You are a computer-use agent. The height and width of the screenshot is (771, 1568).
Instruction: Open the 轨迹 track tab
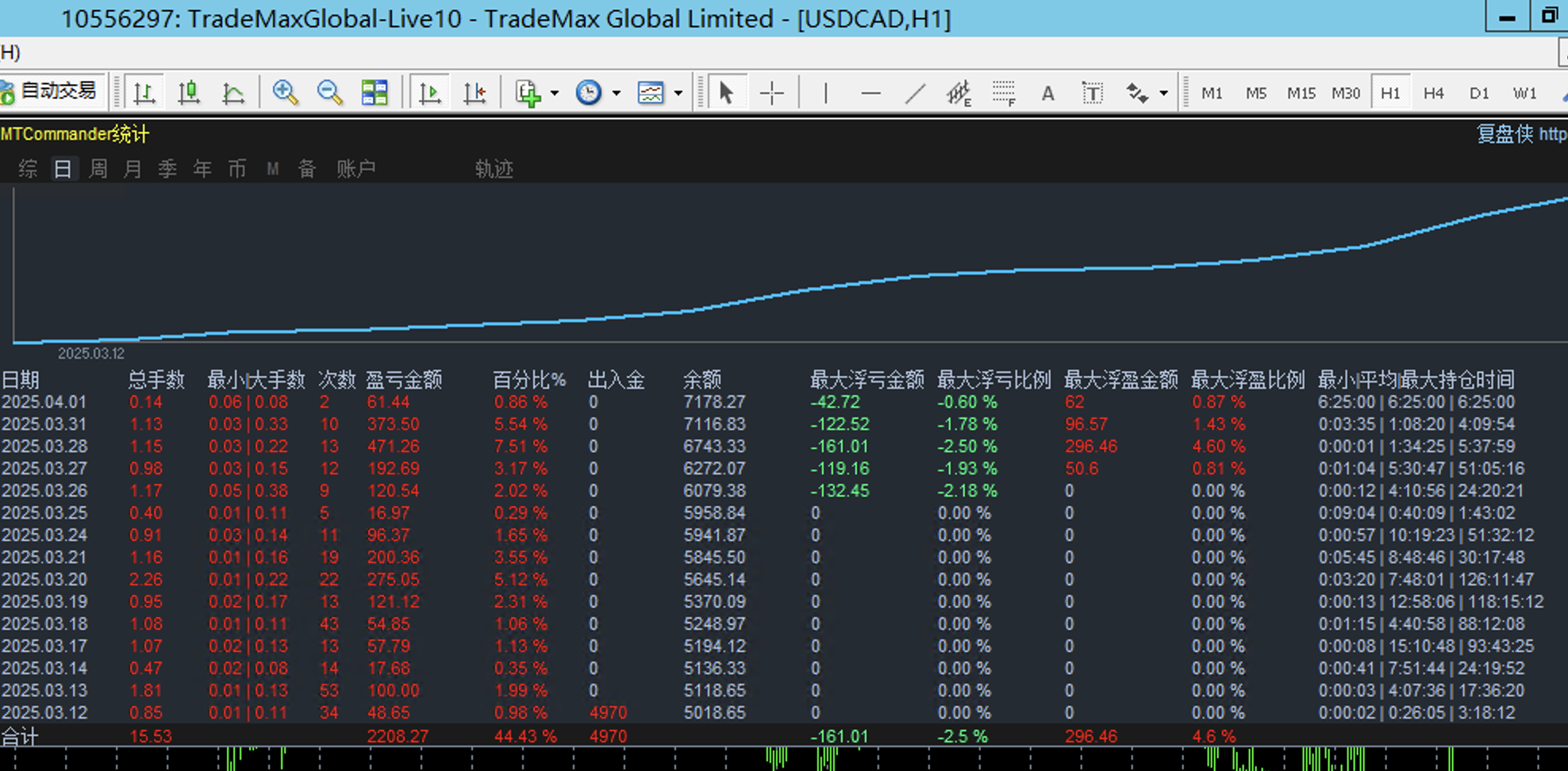[494, 168]
